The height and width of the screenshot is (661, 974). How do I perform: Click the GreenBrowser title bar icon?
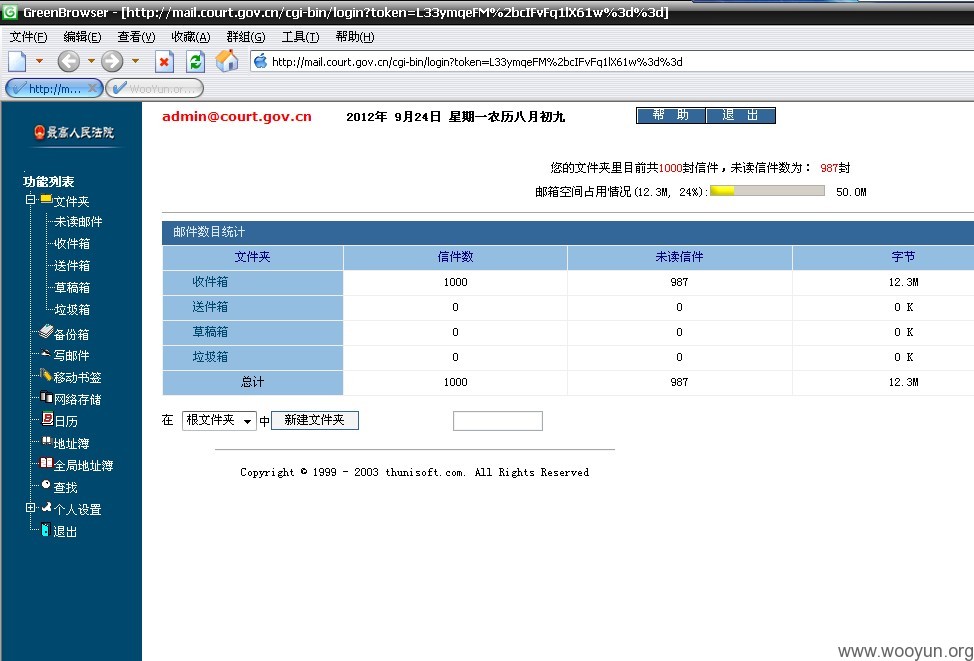pos(10,12)
